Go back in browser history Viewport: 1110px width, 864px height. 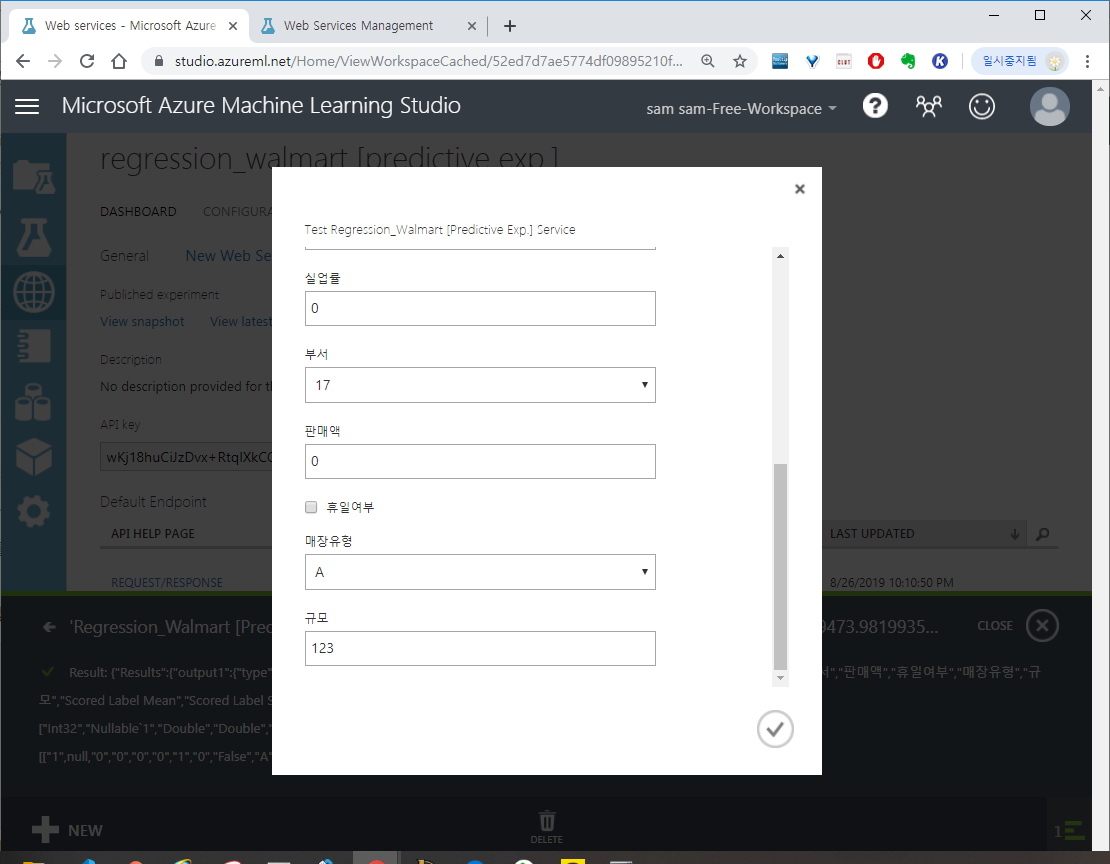pyautogui.click(x=23, y=61)
